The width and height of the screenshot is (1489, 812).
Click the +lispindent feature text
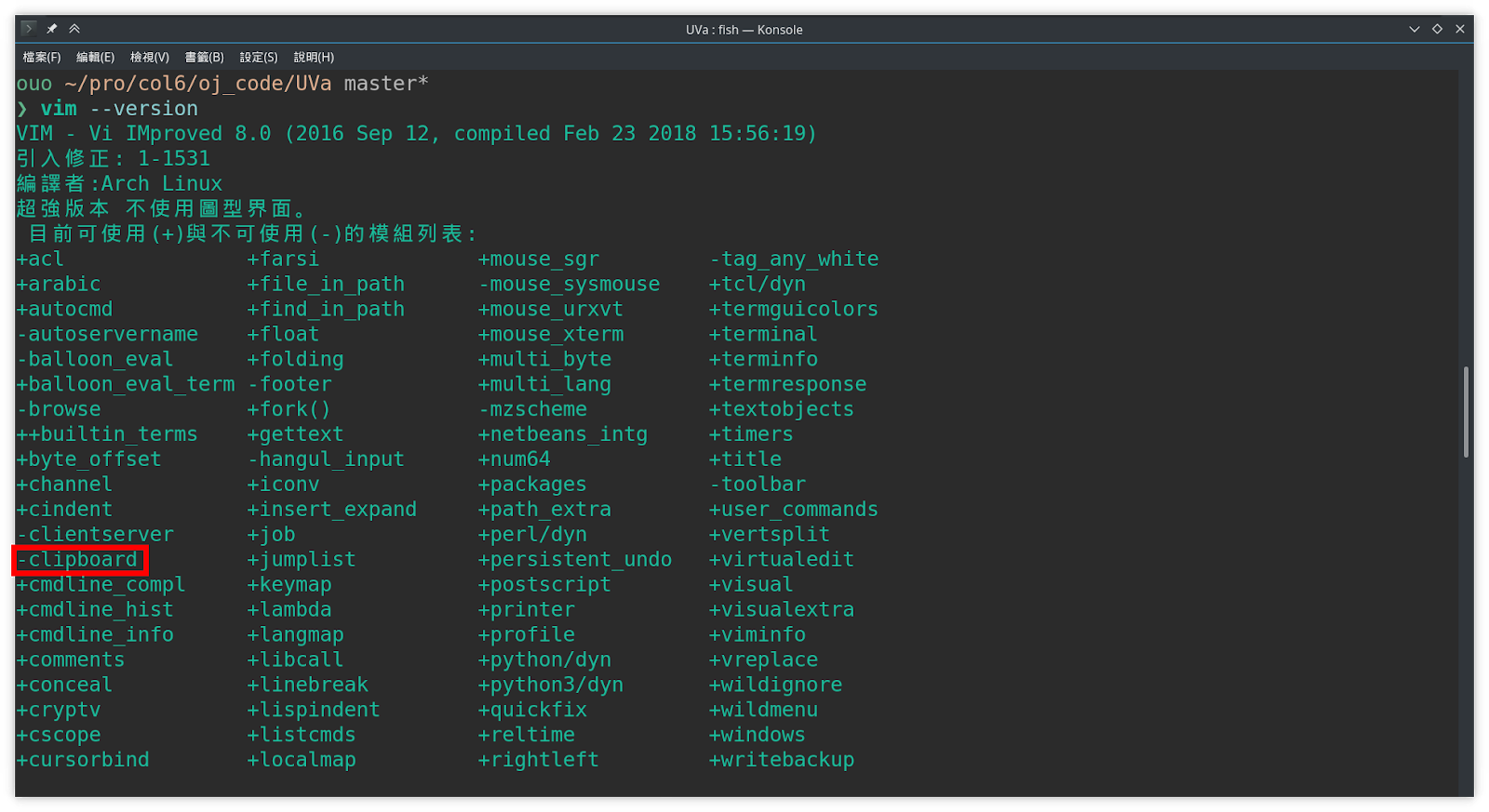click(x=314, y=711)
